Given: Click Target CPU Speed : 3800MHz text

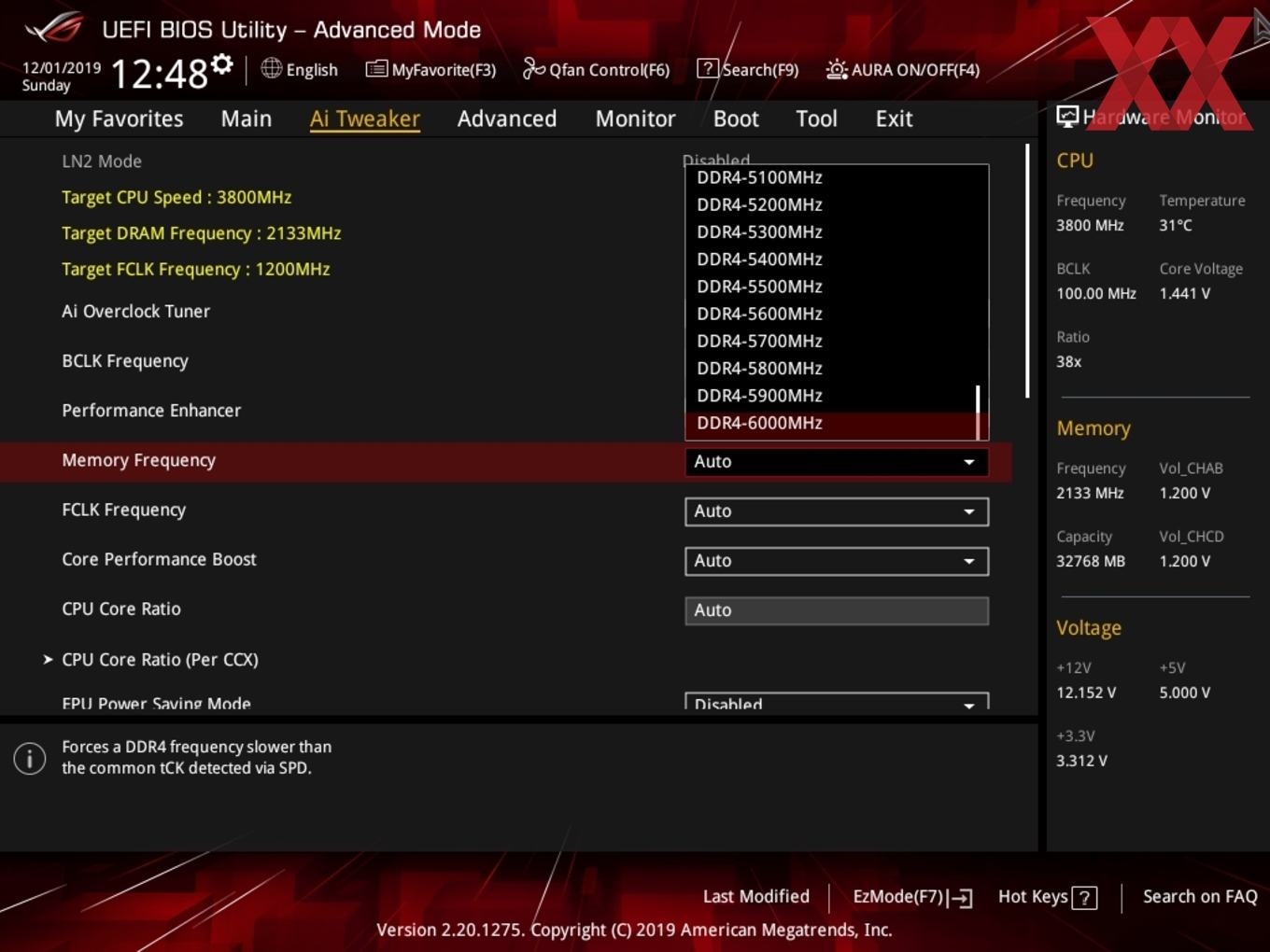Looking at the screenshot, I should [176, 197].
